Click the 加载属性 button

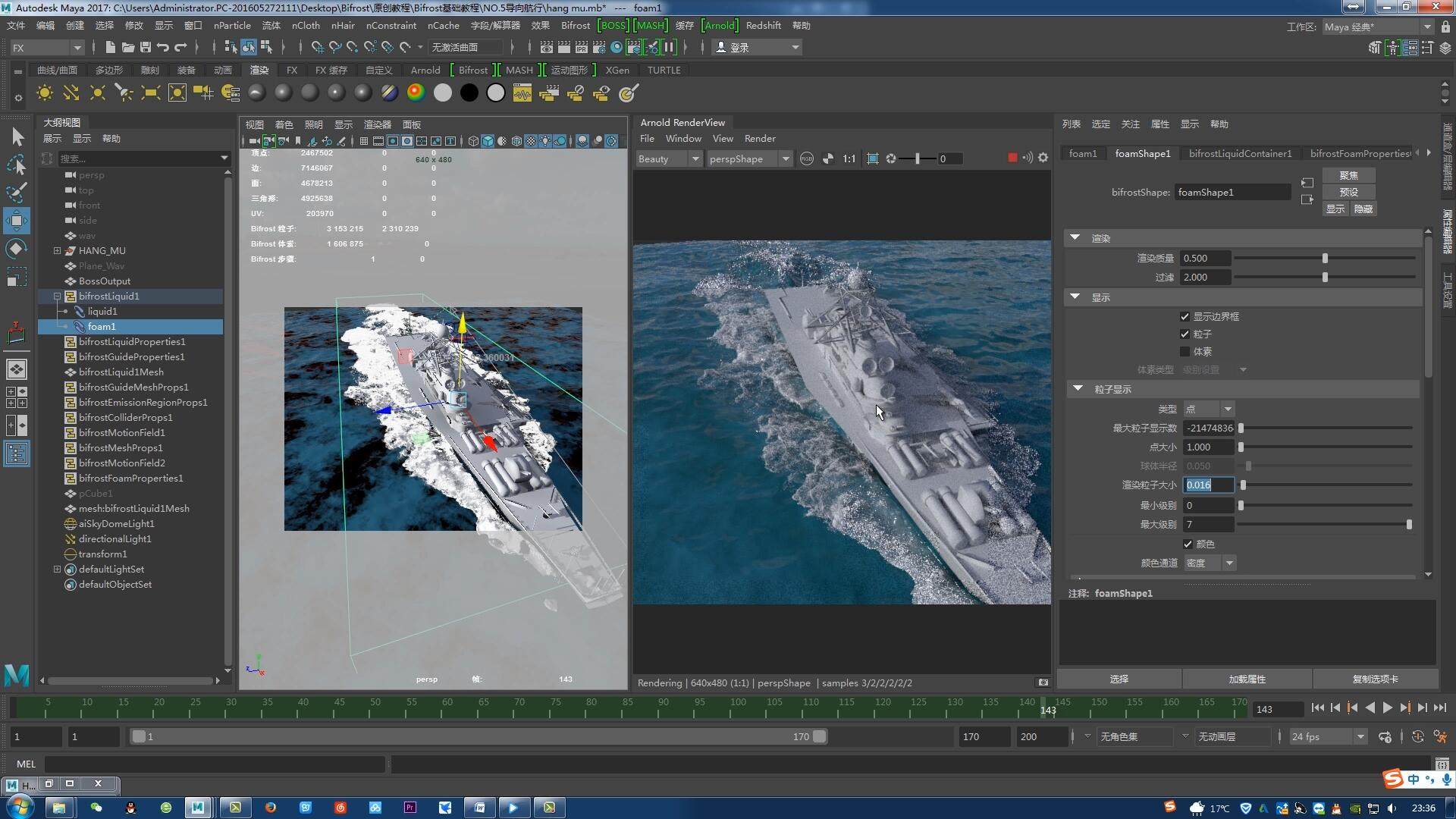click(x=1247, y=679)
